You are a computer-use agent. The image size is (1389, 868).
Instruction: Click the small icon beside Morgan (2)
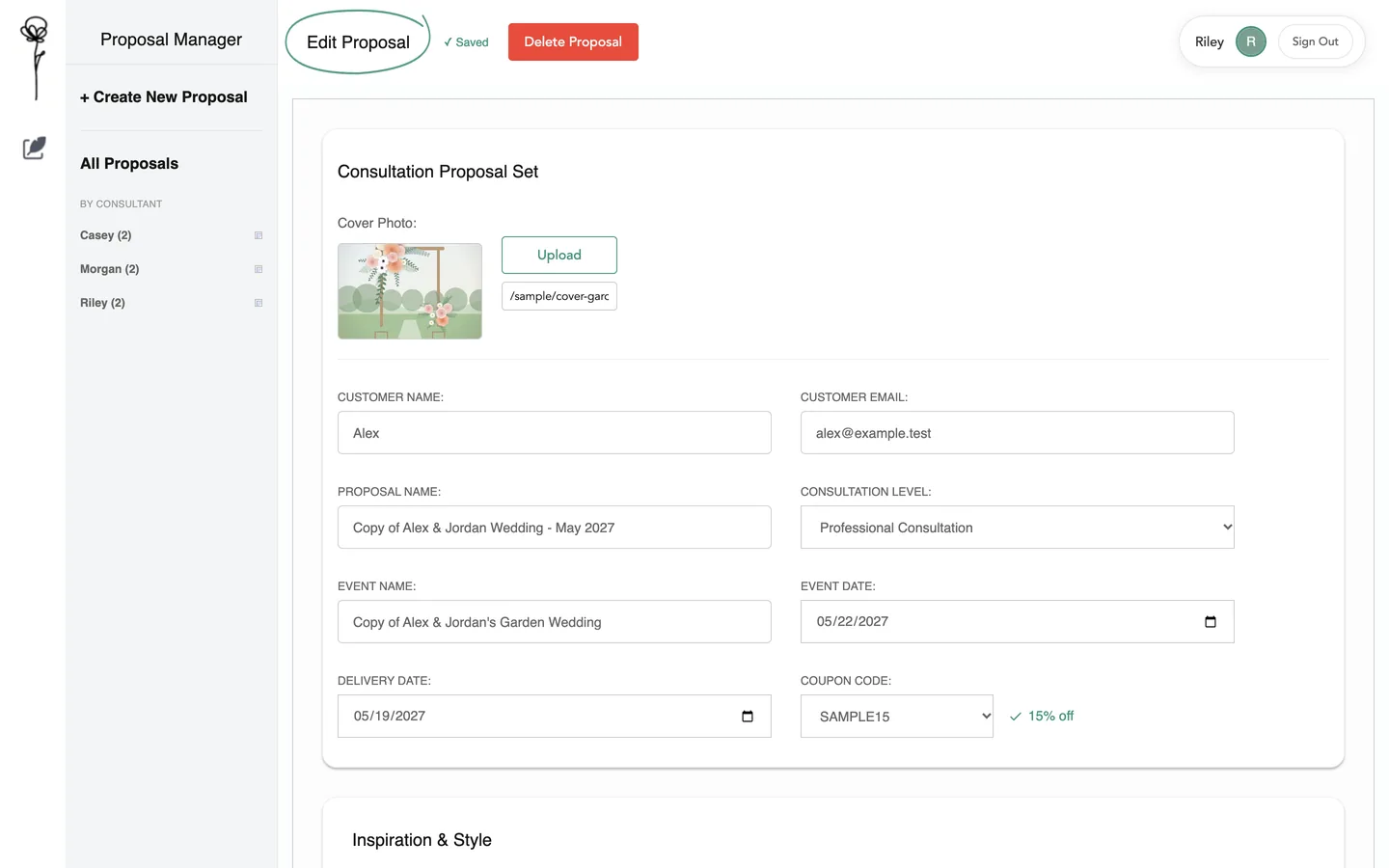click(259, 269)
